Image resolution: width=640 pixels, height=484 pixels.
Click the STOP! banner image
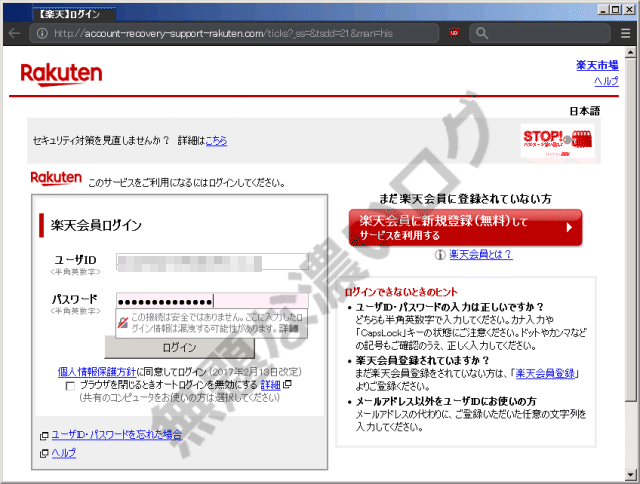(x=558, y=141)
